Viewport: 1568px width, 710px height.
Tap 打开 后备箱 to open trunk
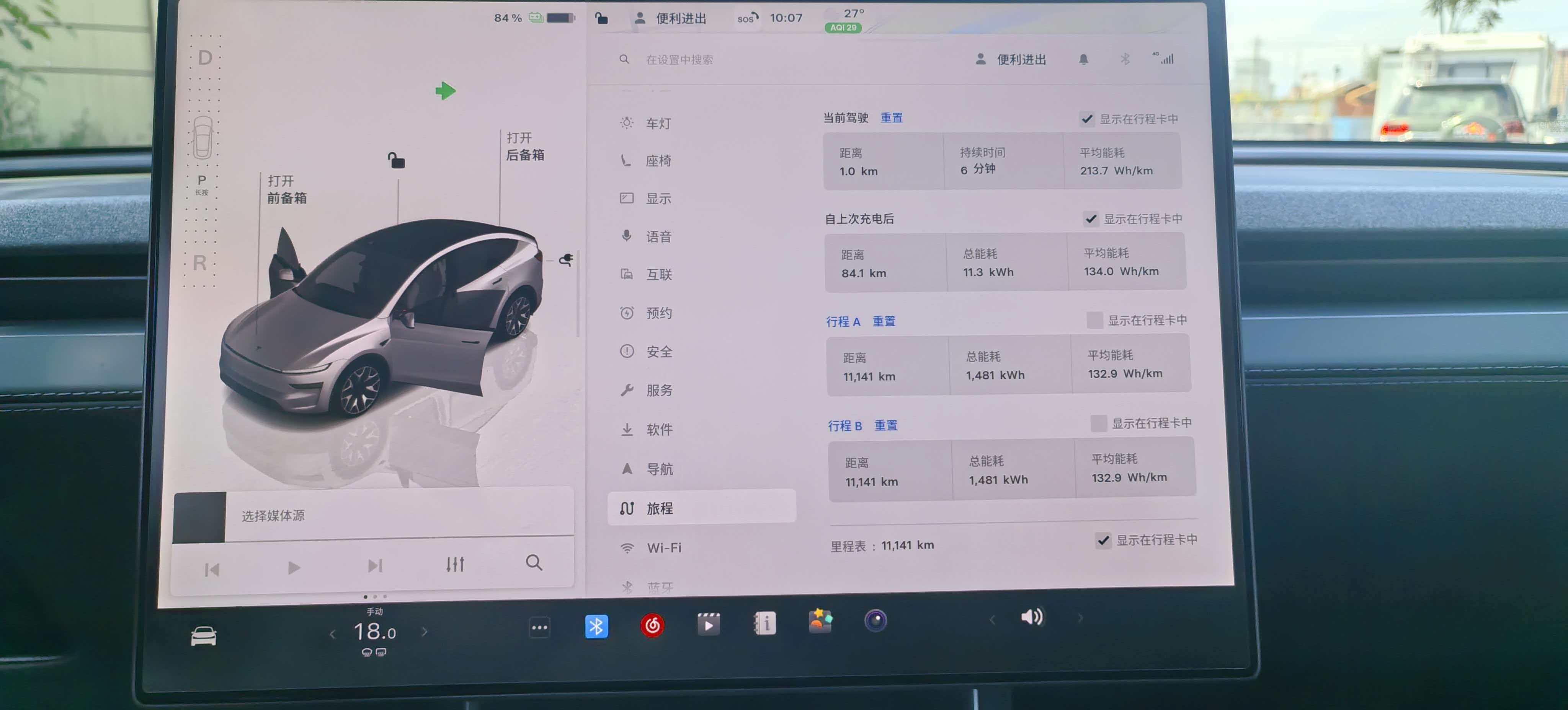(x=525, y=146)
